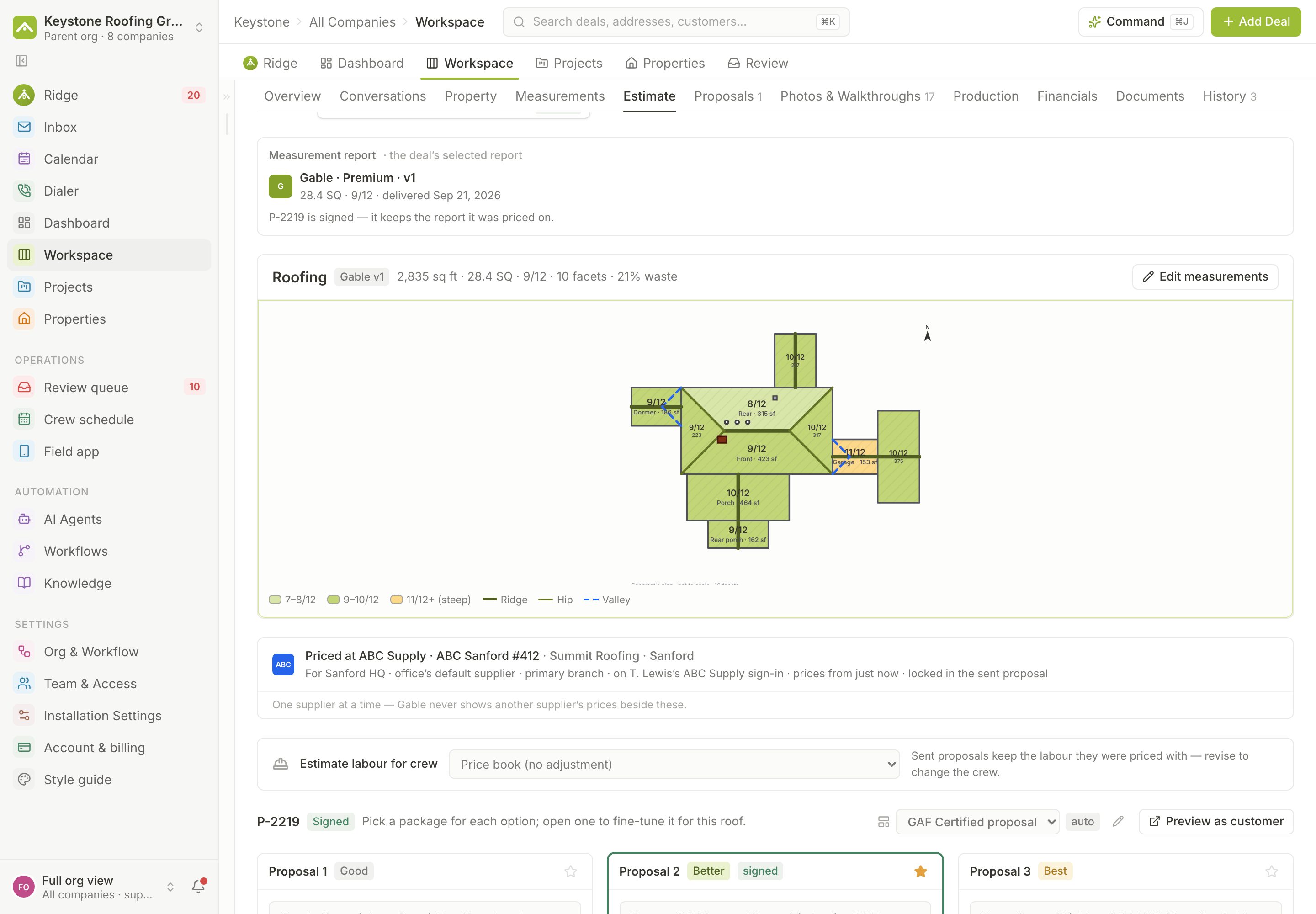Click the proposal layout icon near P-2219
The image size is (1316, 914).
point(884,822)
